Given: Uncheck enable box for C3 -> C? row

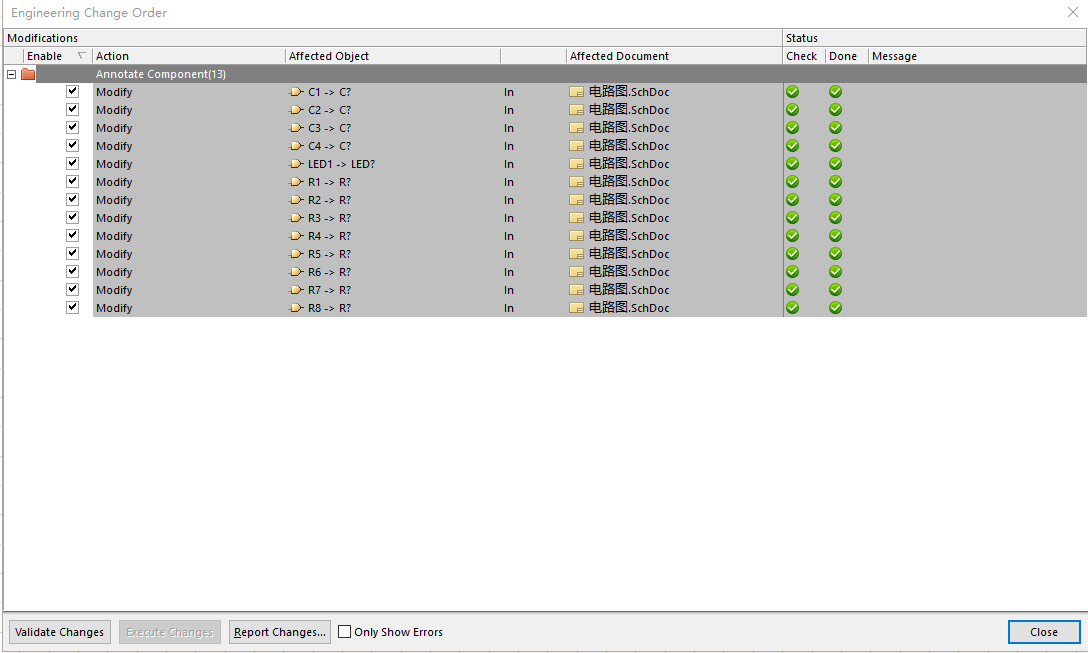Looking at the screenshot, I should point(72,128).
